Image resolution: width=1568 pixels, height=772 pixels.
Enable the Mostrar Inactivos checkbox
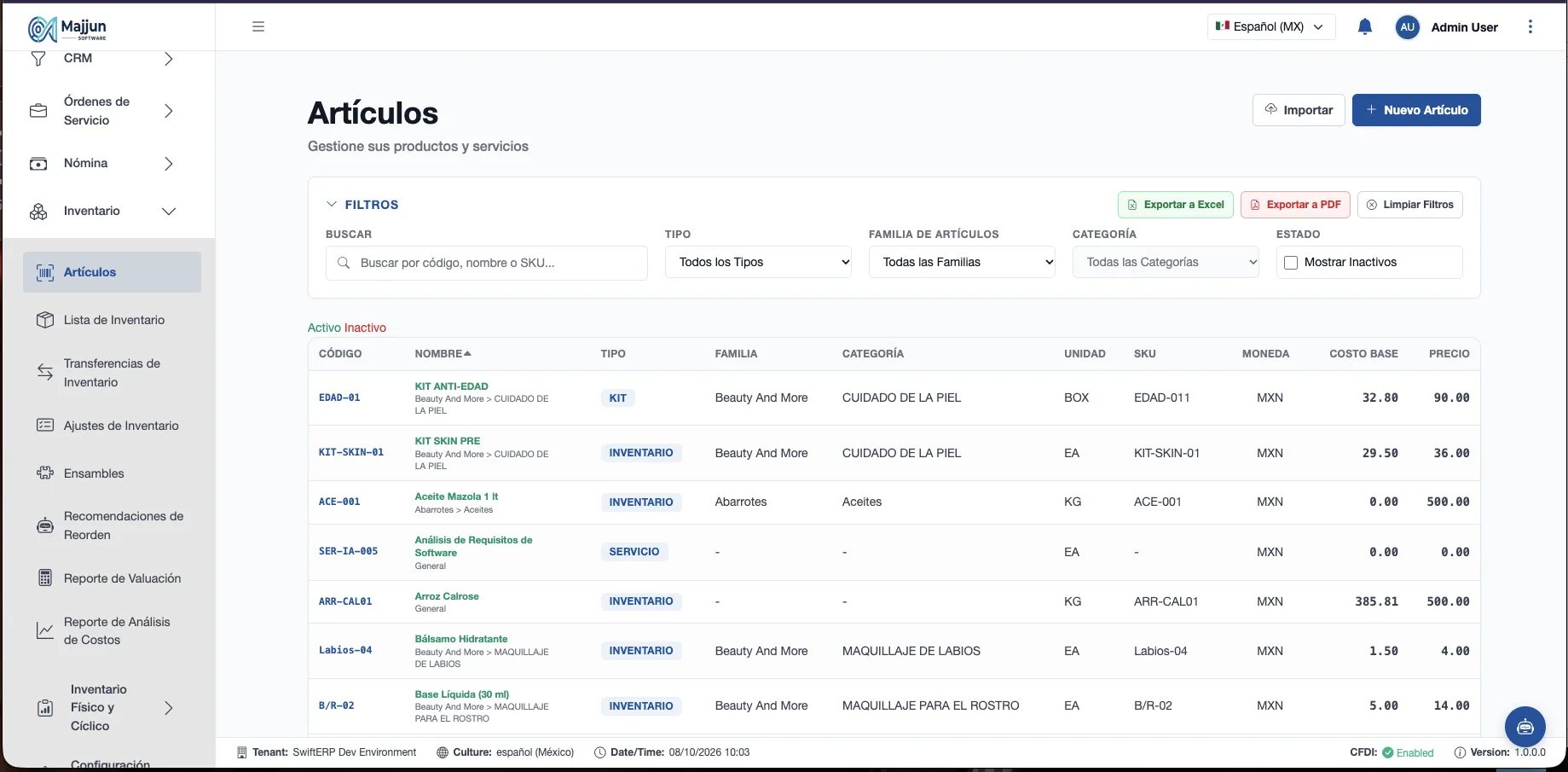click(x=1291, y=263)
